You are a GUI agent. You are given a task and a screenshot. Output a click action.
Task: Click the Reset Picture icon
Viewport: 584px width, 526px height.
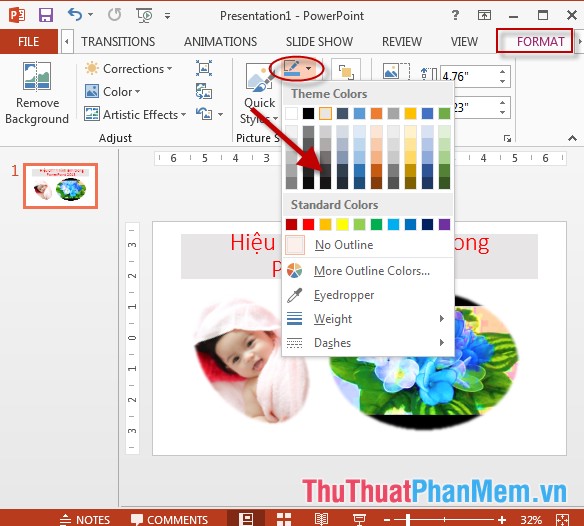(204, 114)
